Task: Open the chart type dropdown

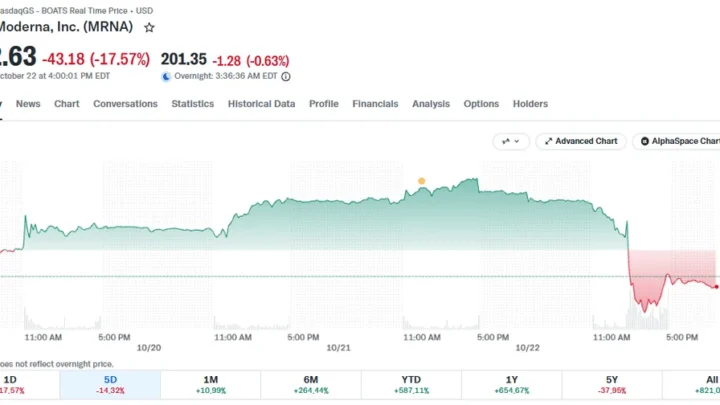Action: click(x=511, y=141)
